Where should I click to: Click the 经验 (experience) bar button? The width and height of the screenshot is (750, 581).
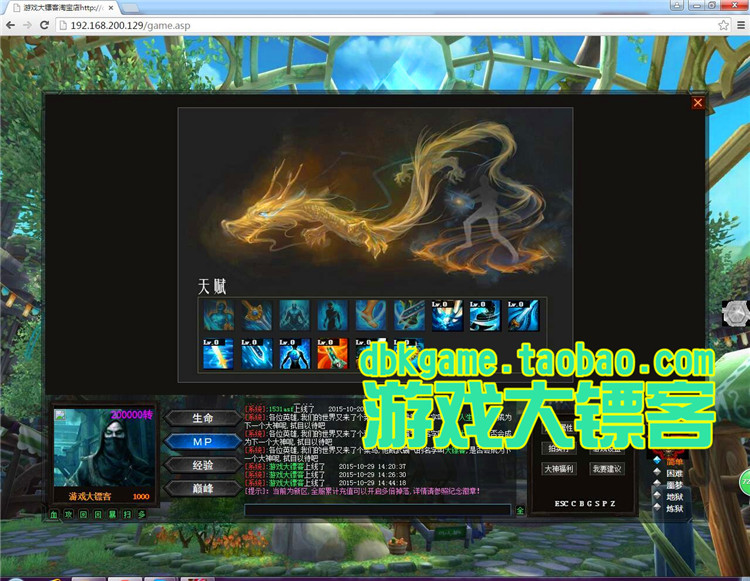[202, 465]
